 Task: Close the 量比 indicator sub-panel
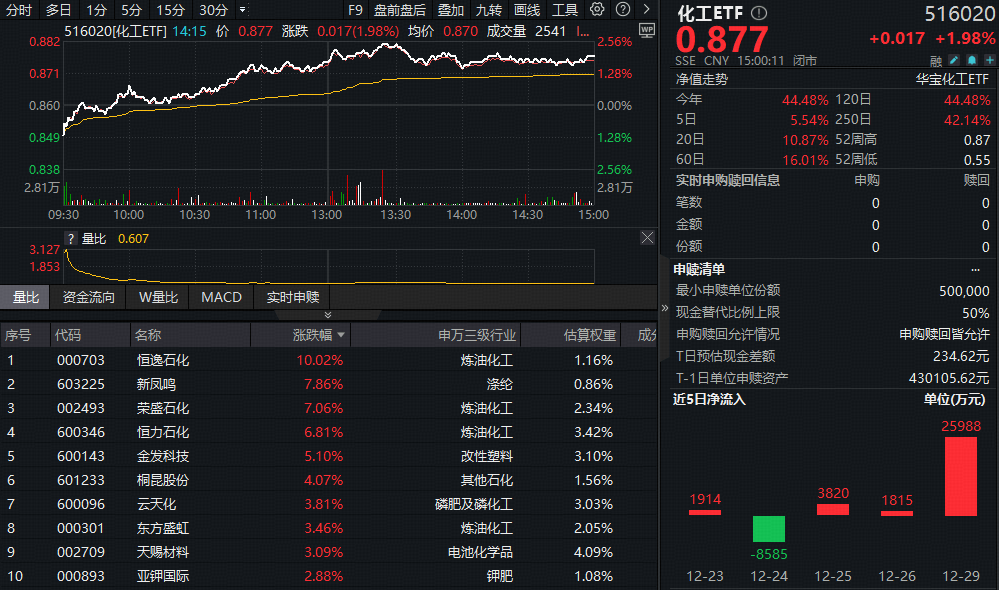pos(647,238)
